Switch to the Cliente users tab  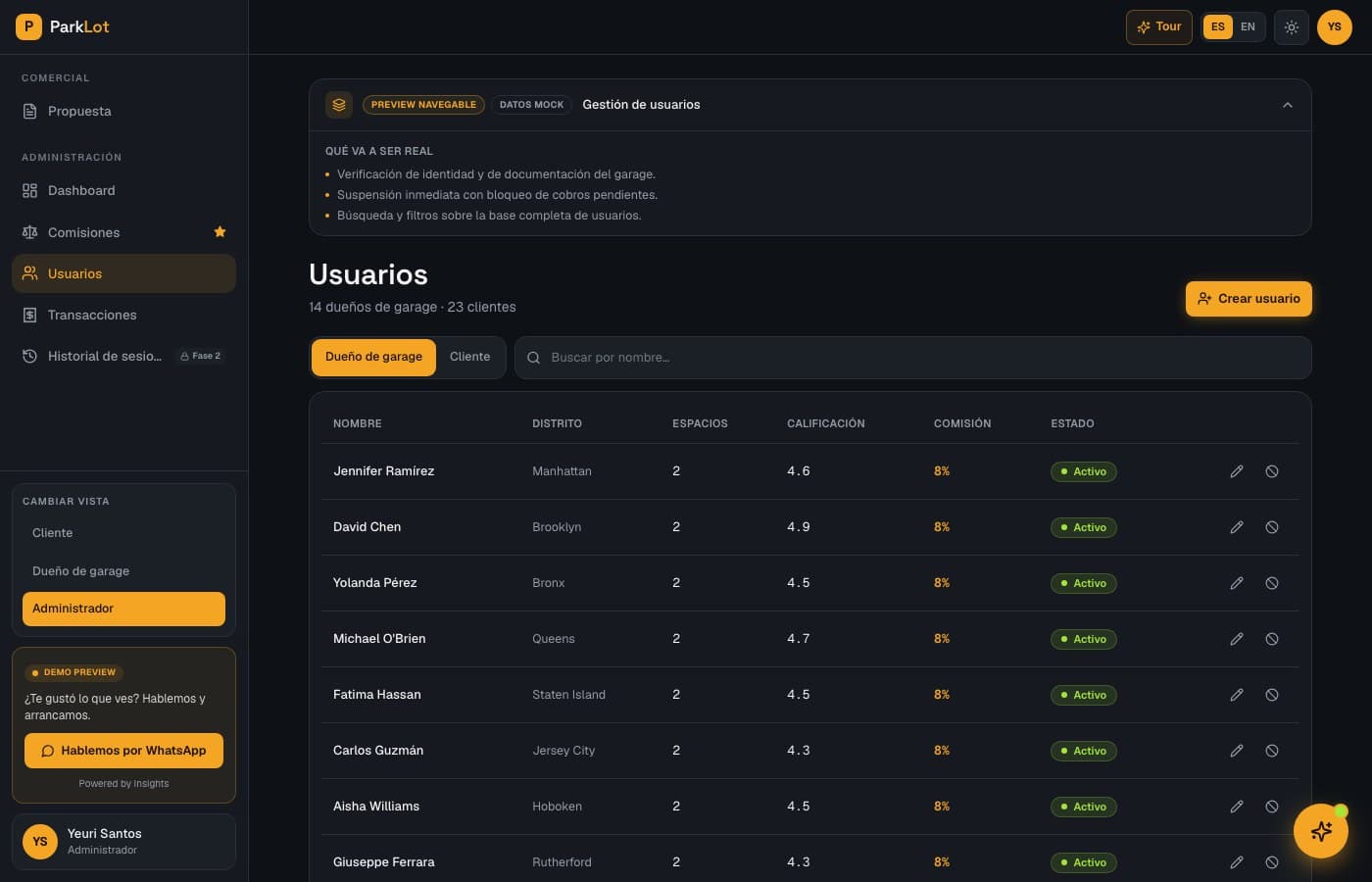click(x=469, y=357)
